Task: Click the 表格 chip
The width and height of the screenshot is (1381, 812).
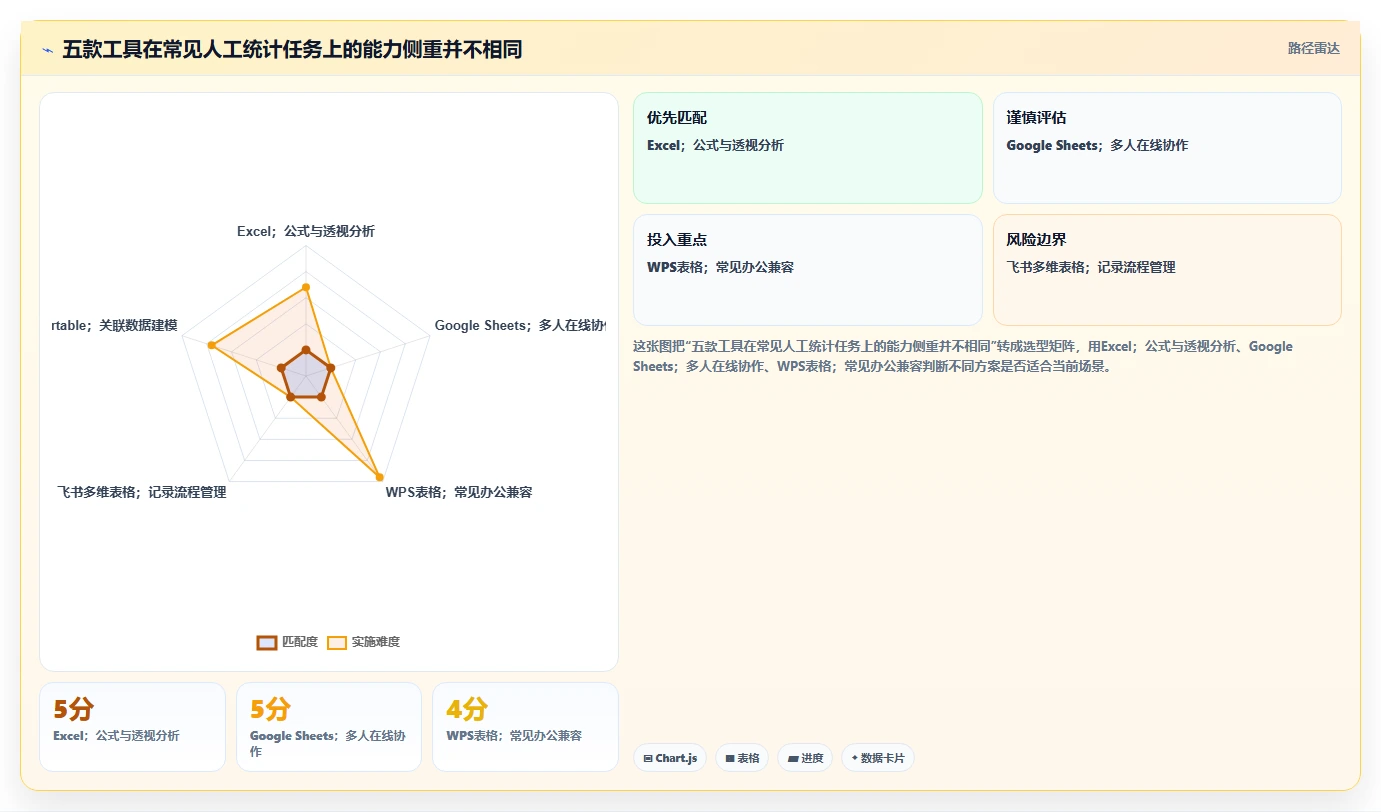Action: (x=742, y=758)
